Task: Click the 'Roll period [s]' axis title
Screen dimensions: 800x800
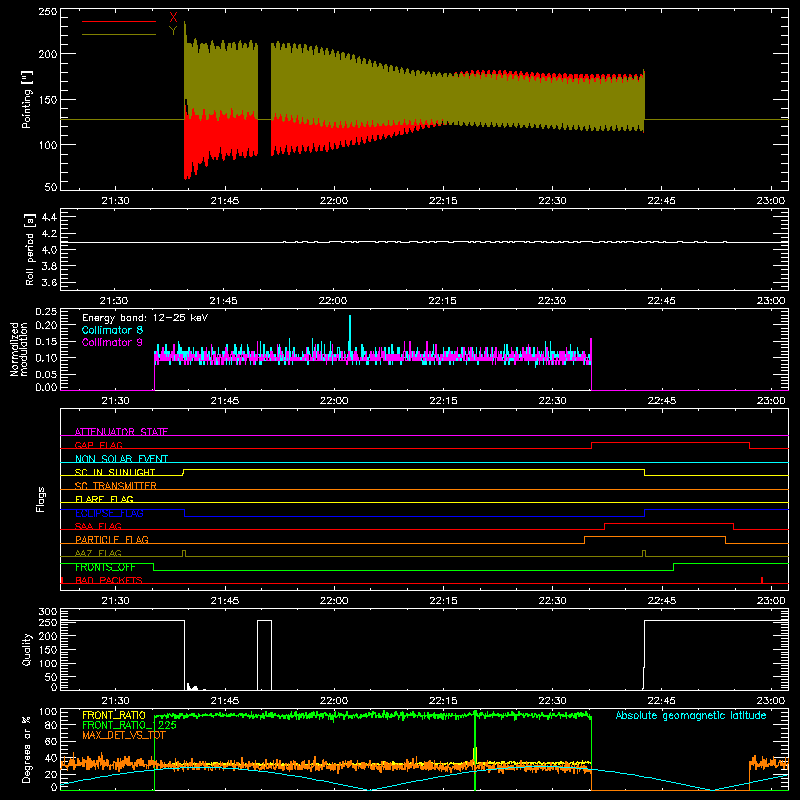Action: click(29, 249)
